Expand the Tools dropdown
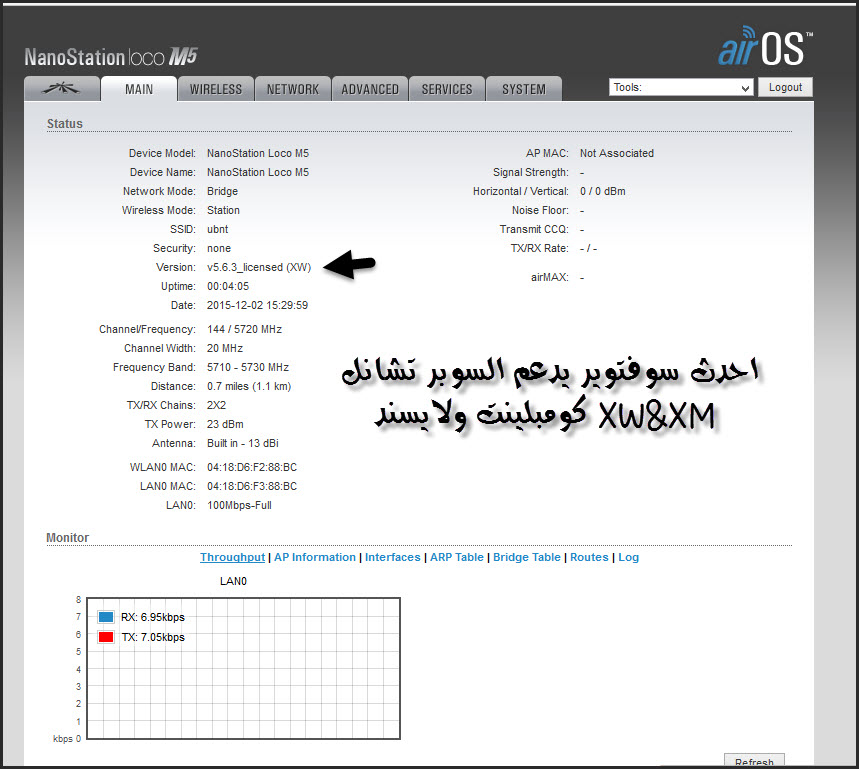Image resolution: width=859 pixels, height=769 pixels. point(681,87)
